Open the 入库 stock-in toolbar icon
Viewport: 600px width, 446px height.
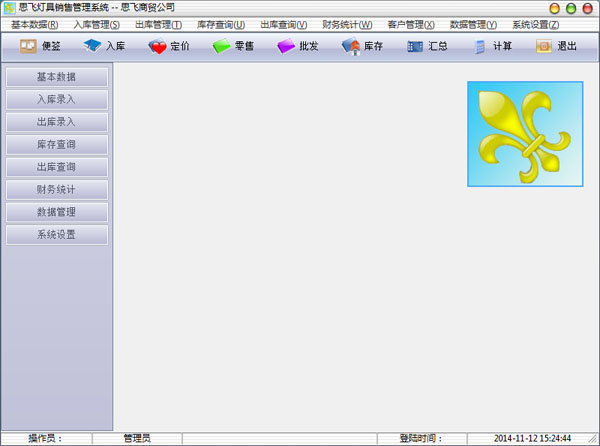(93, 46)
